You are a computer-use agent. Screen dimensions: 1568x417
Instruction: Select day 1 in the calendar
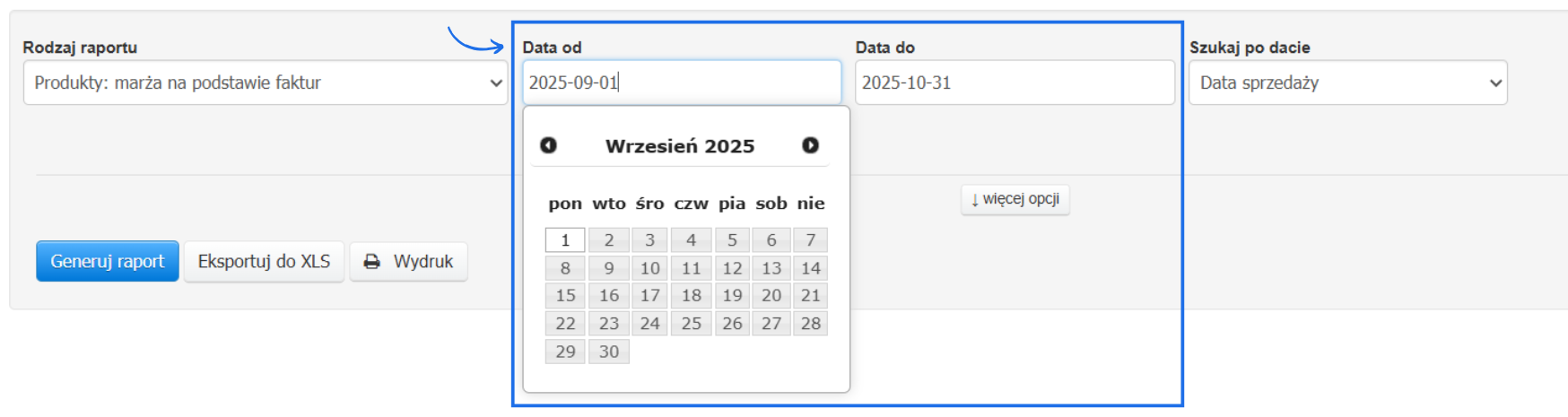[x=565, y=240]
